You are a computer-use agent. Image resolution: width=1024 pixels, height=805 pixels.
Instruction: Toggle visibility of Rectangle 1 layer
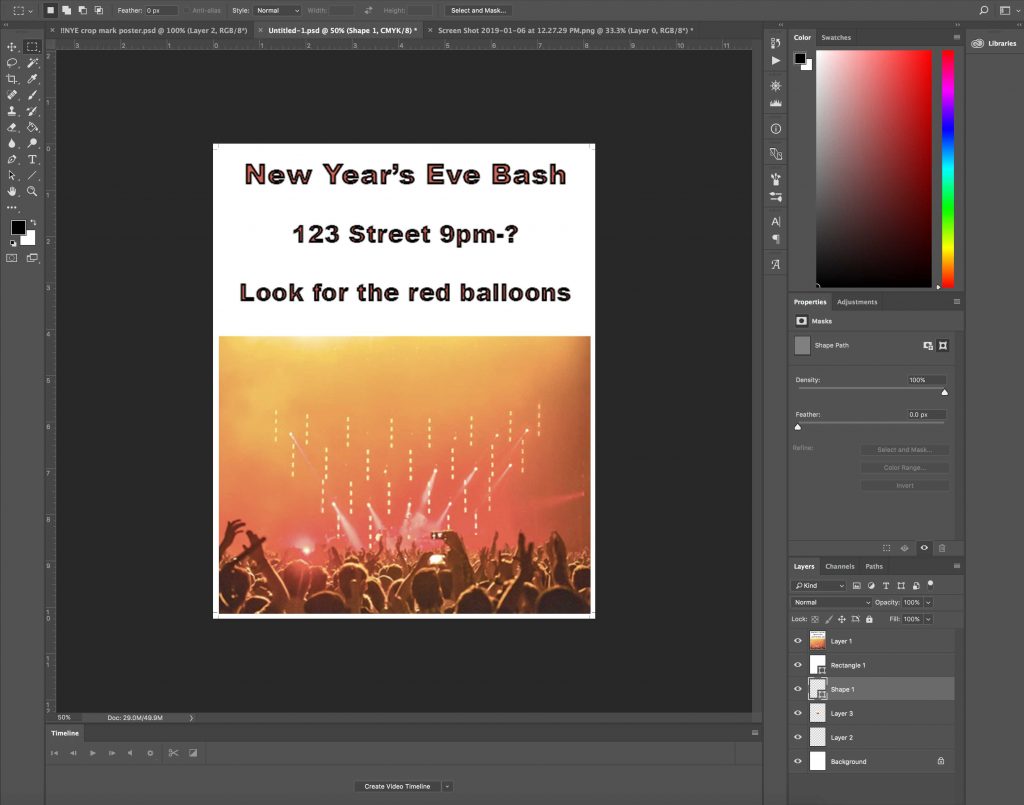[797, 664]
